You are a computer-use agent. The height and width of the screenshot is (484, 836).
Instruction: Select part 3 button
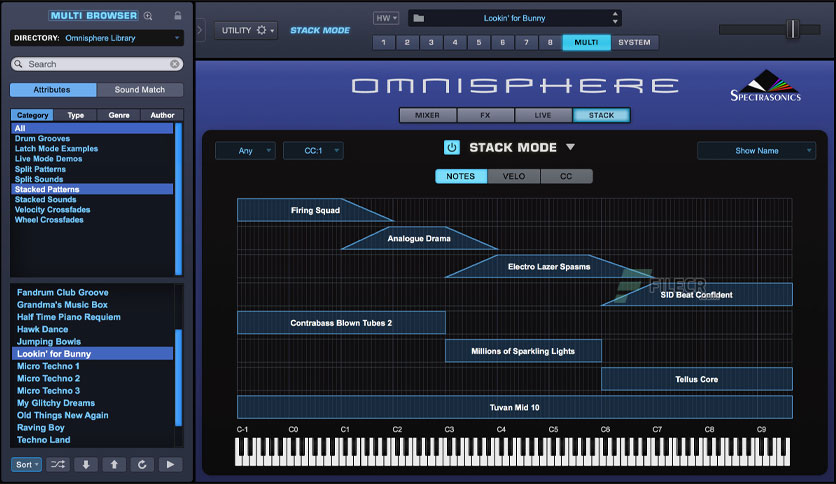(x=431, y=42)
